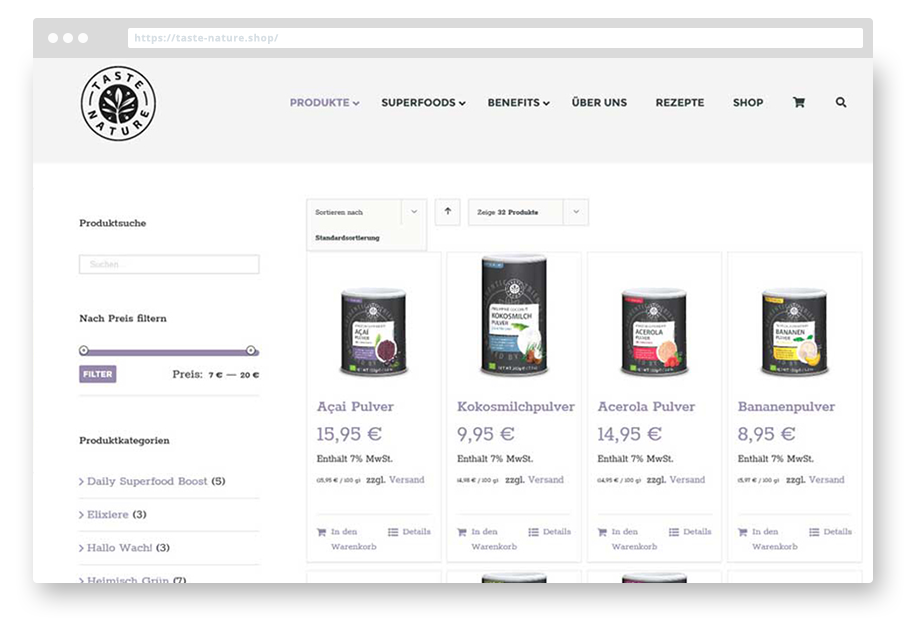
Task: Open Kokosmilchpulver product title
Action: (516, 406)
